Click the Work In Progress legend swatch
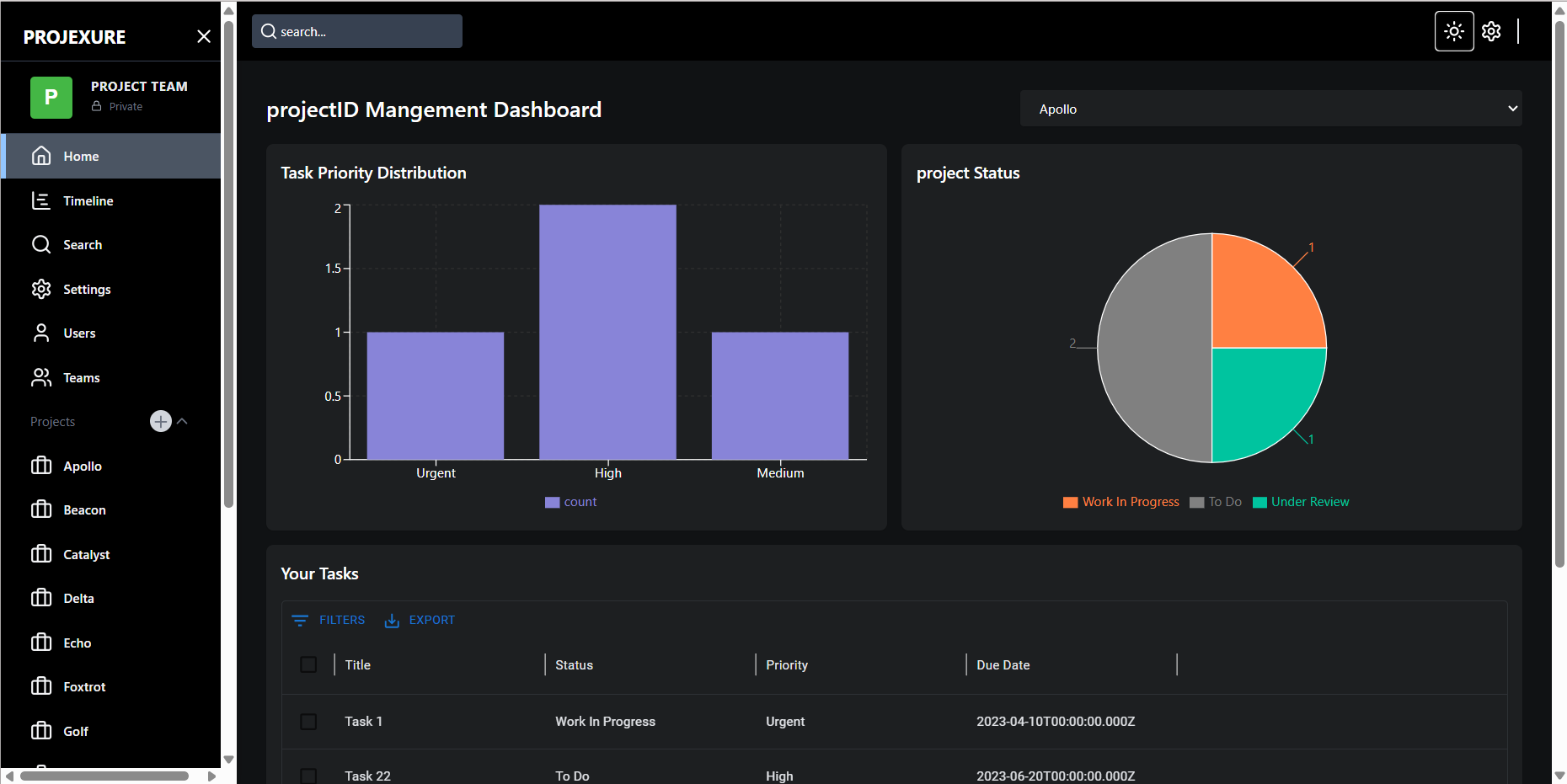Screen dimensions: 1567x784 (x=1070, y=503)
